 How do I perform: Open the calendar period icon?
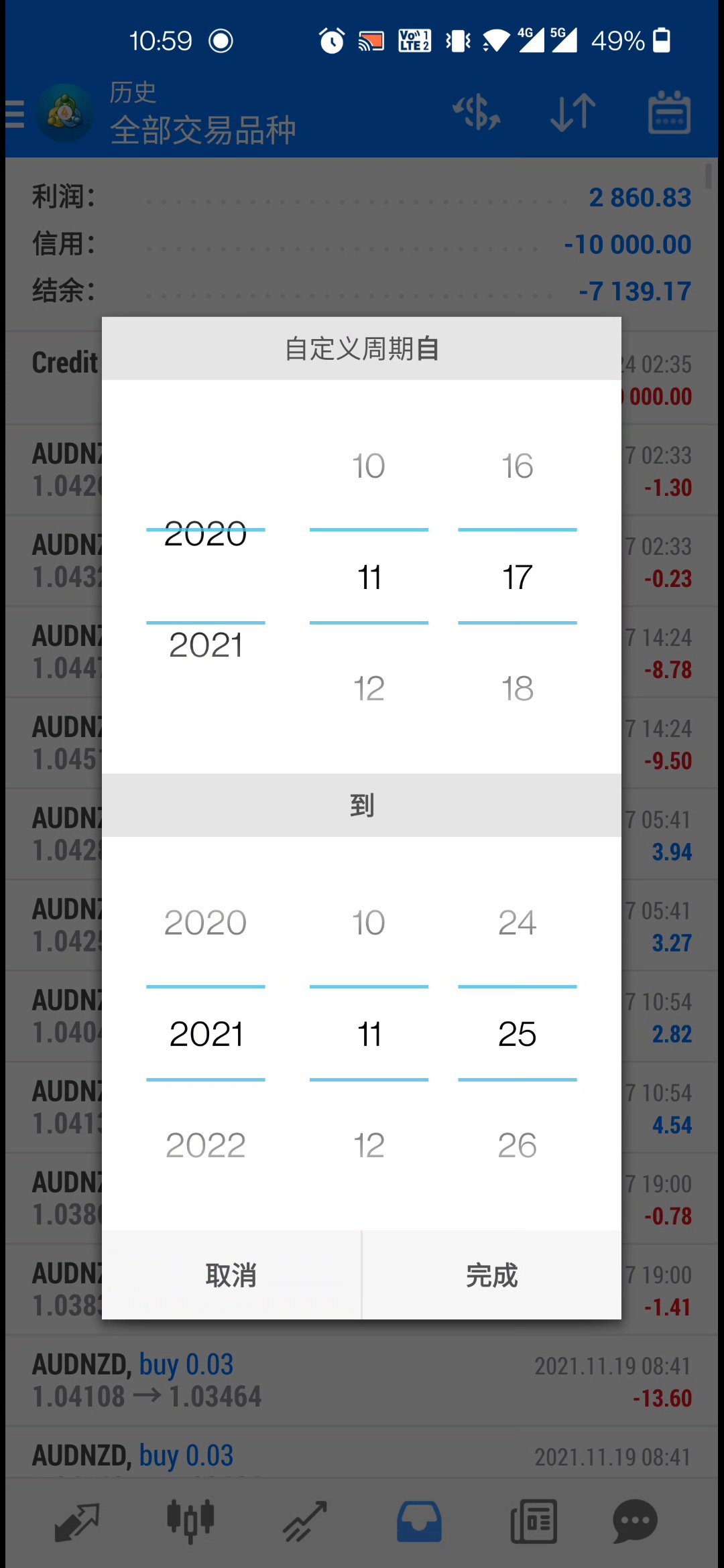(669, 112)
